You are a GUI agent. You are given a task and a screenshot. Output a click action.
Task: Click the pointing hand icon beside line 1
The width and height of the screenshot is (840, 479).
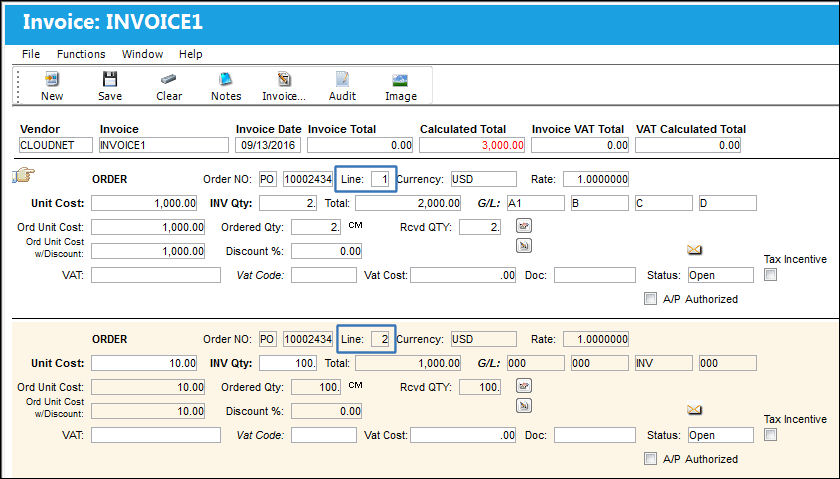tap(24, 175)
